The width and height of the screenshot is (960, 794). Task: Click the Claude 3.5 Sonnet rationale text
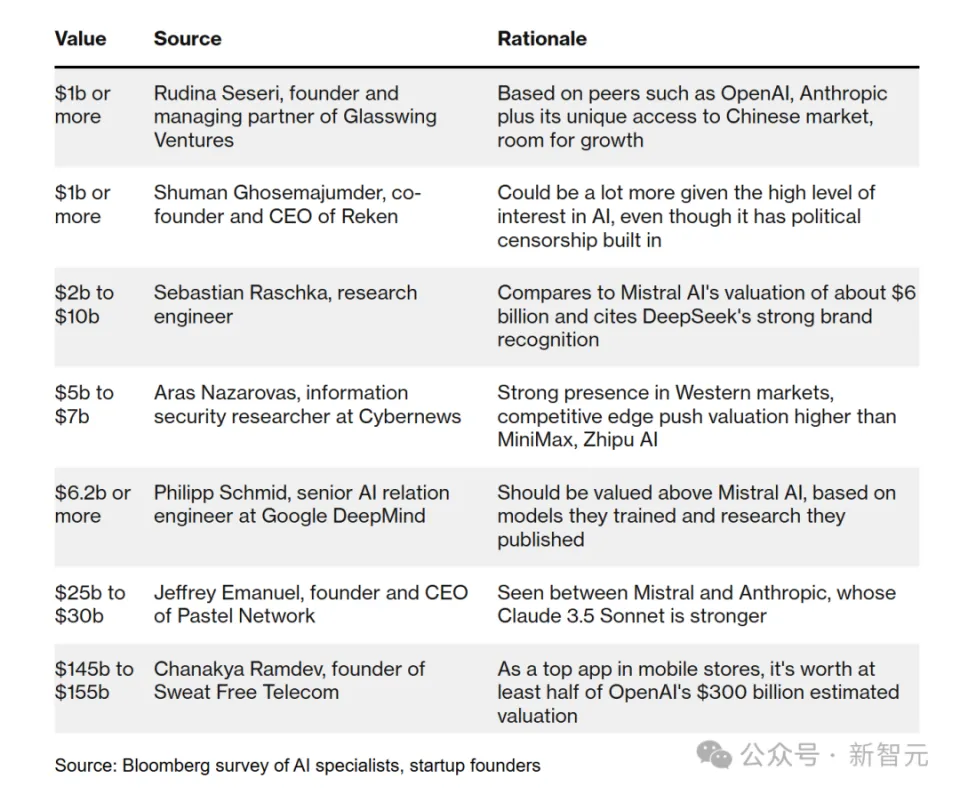[696, 603]
